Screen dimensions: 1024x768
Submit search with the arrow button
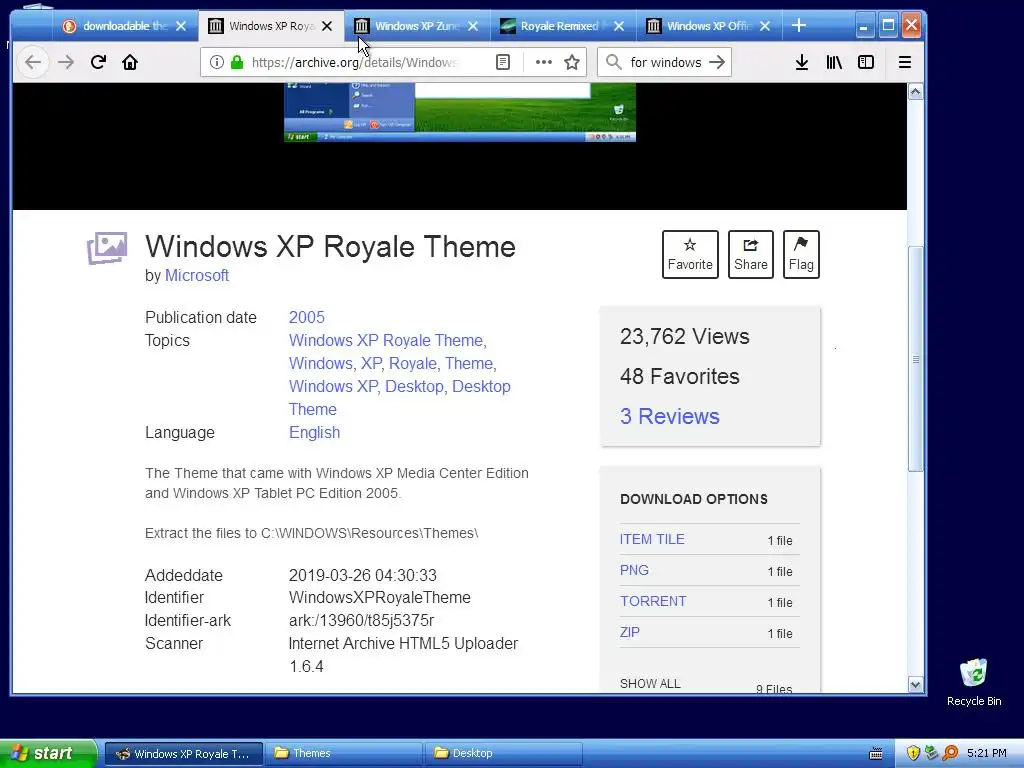point(717,62)
